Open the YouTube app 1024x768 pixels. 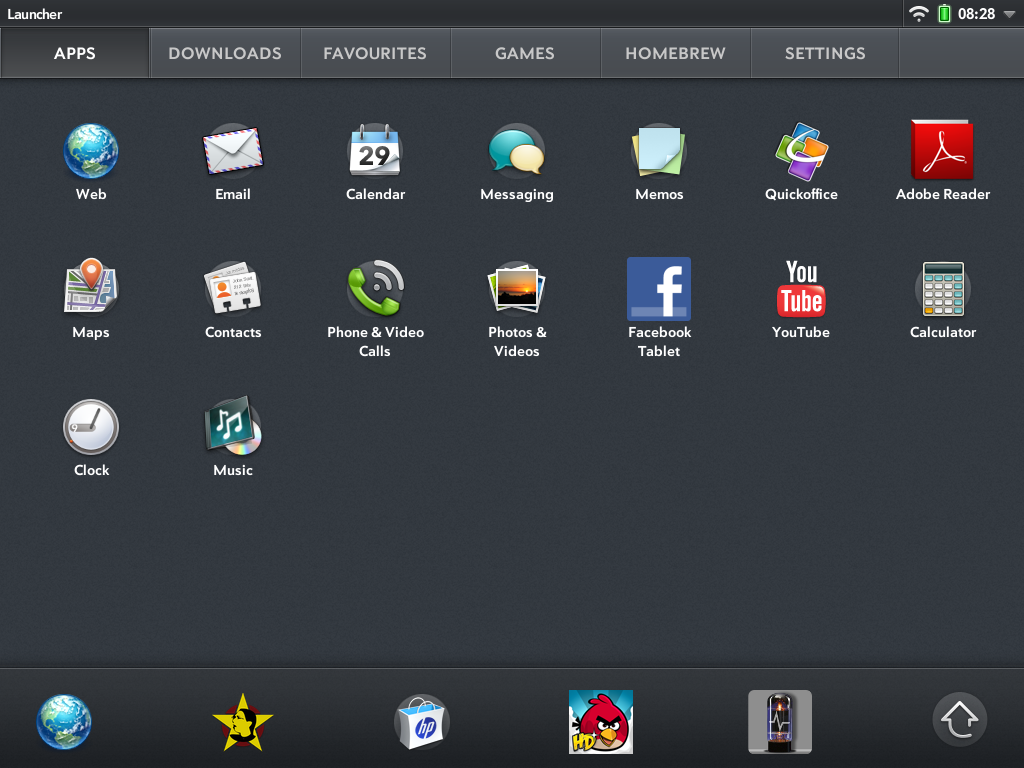click(x=801, y=289)
